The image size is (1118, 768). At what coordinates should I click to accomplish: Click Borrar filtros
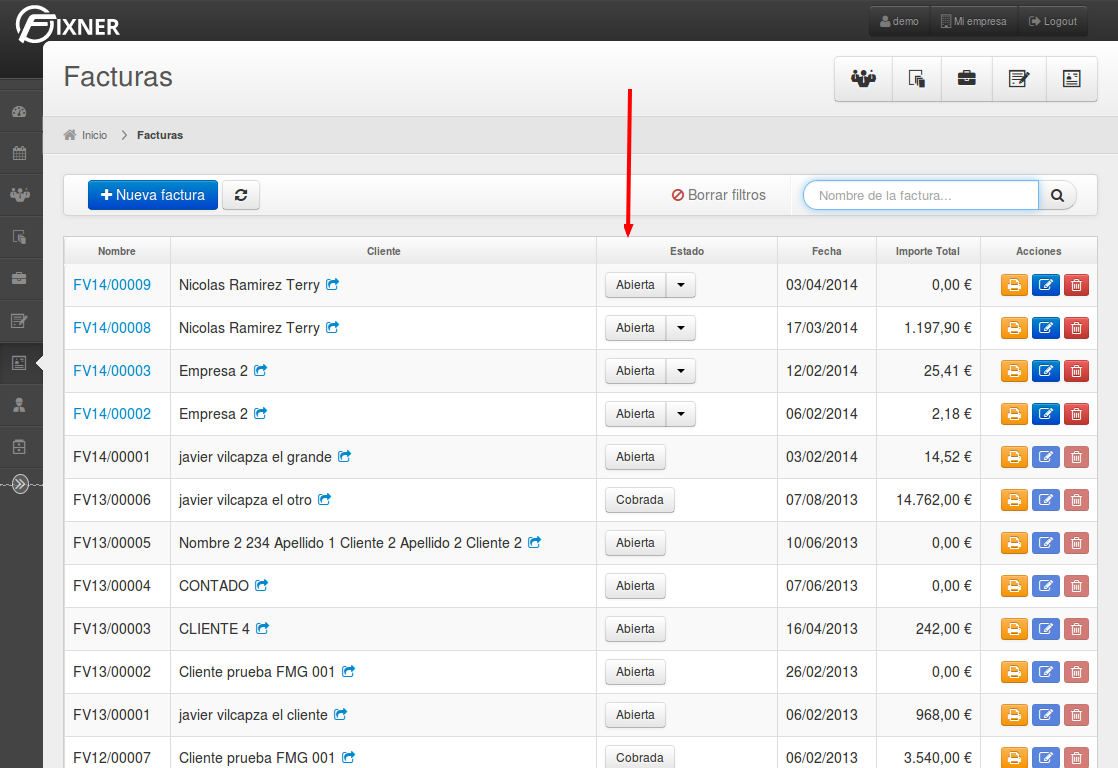pos(719,195)
